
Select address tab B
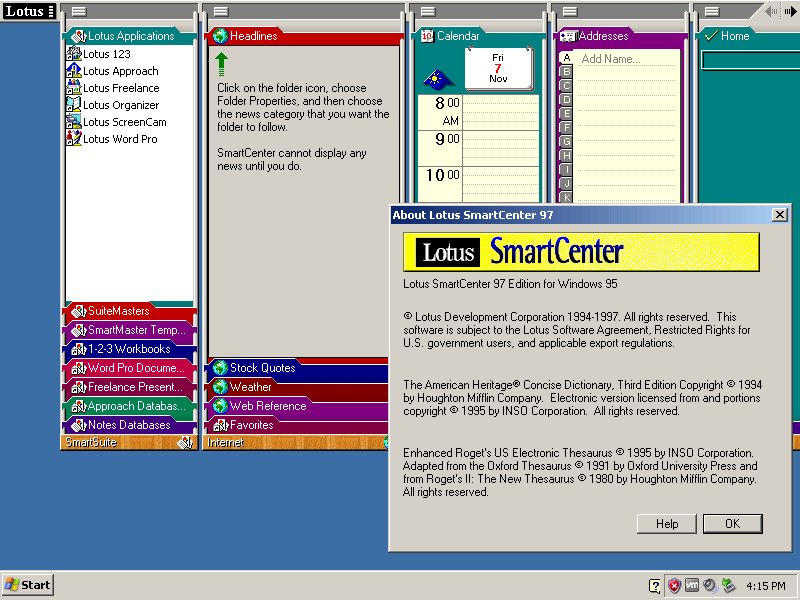(566, 72)
